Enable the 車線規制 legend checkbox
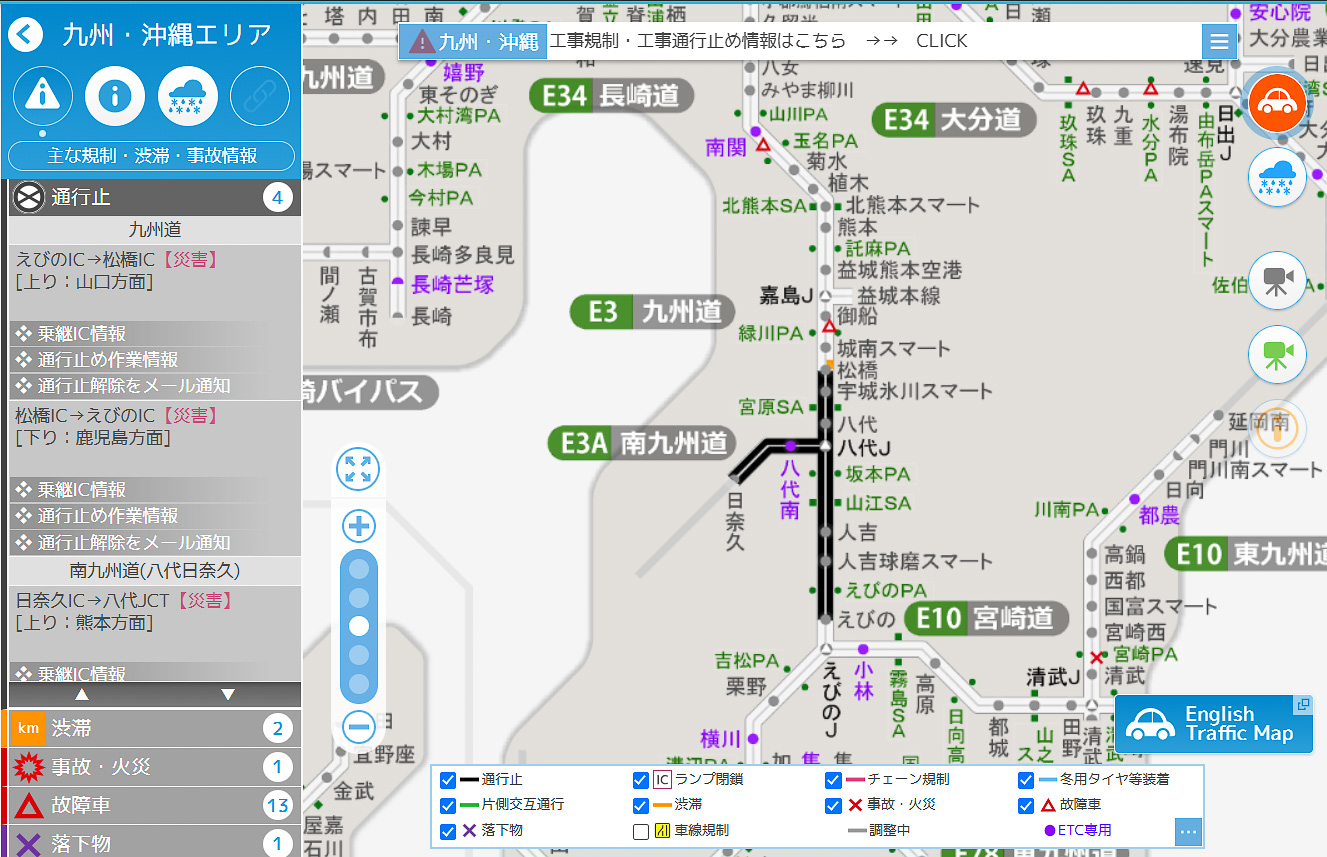The image size is (1327, 857). (641, 831)
